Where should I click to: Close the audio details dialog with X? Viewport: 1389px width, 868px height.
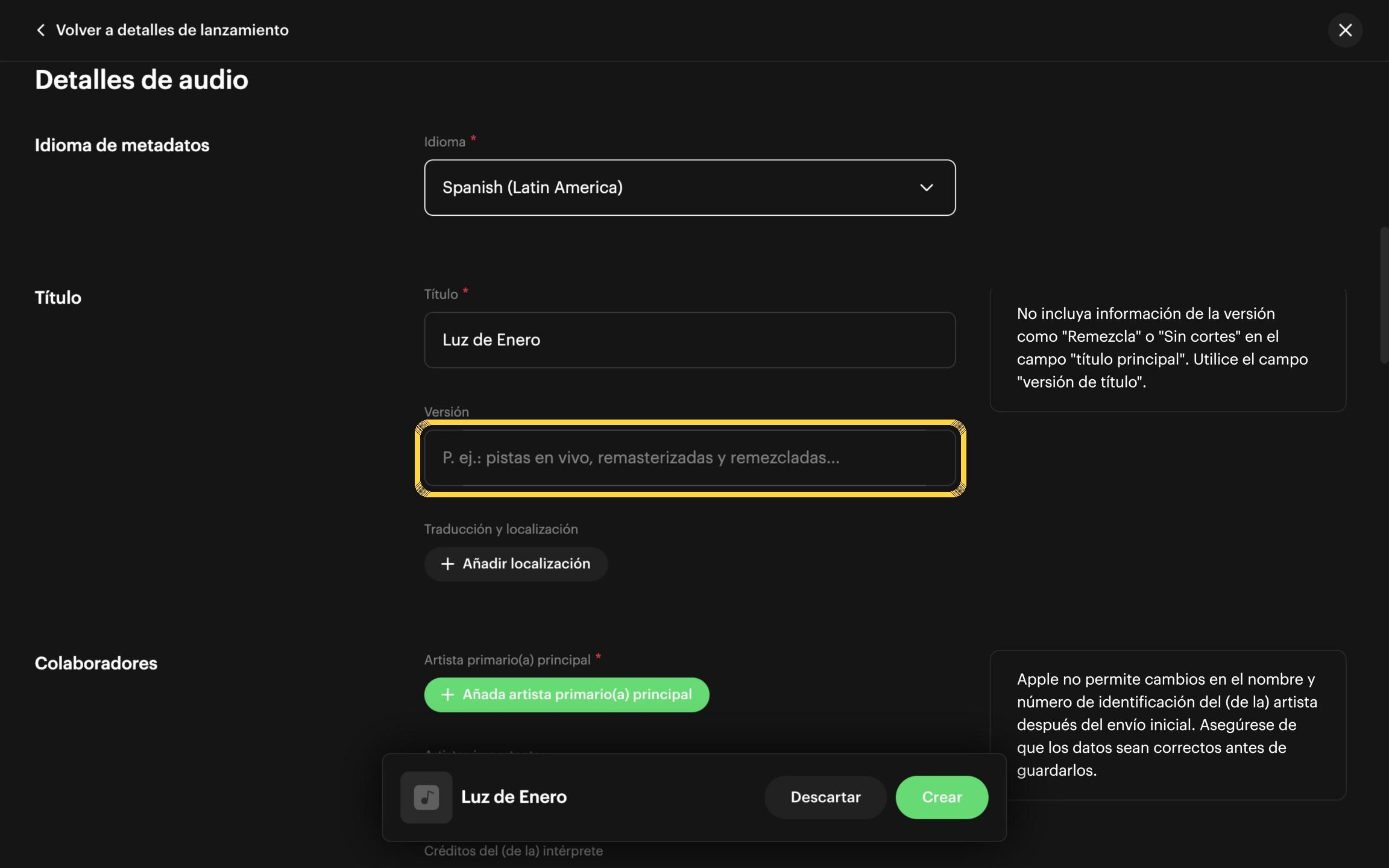pyautogui.click(x=1345, y=30)
